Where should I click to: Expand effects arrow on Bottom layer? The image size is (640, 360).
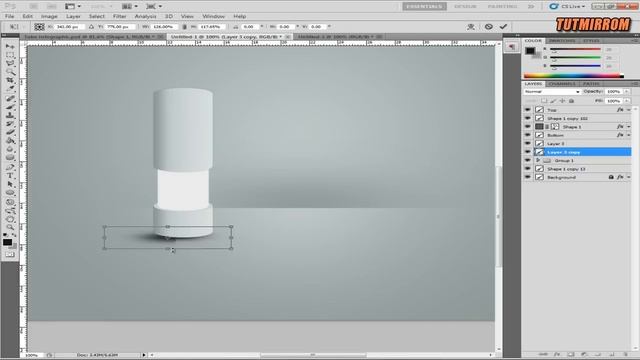(629, 135)
